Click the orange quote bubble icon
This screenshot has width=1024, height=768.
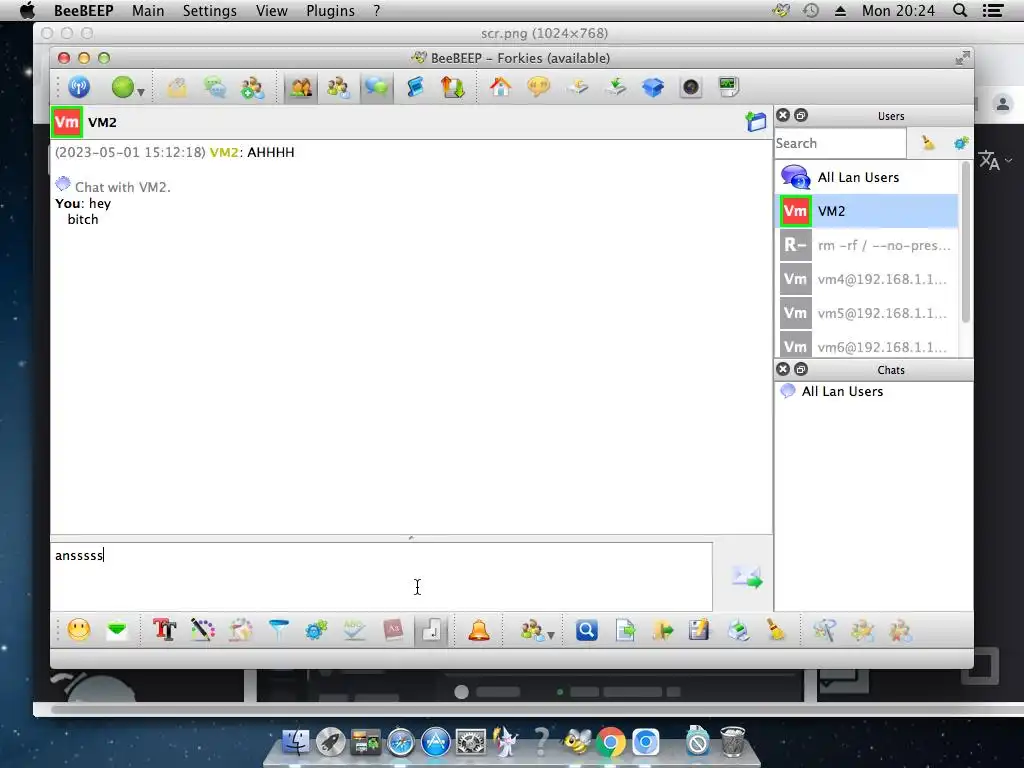click(x=538, y=87)
